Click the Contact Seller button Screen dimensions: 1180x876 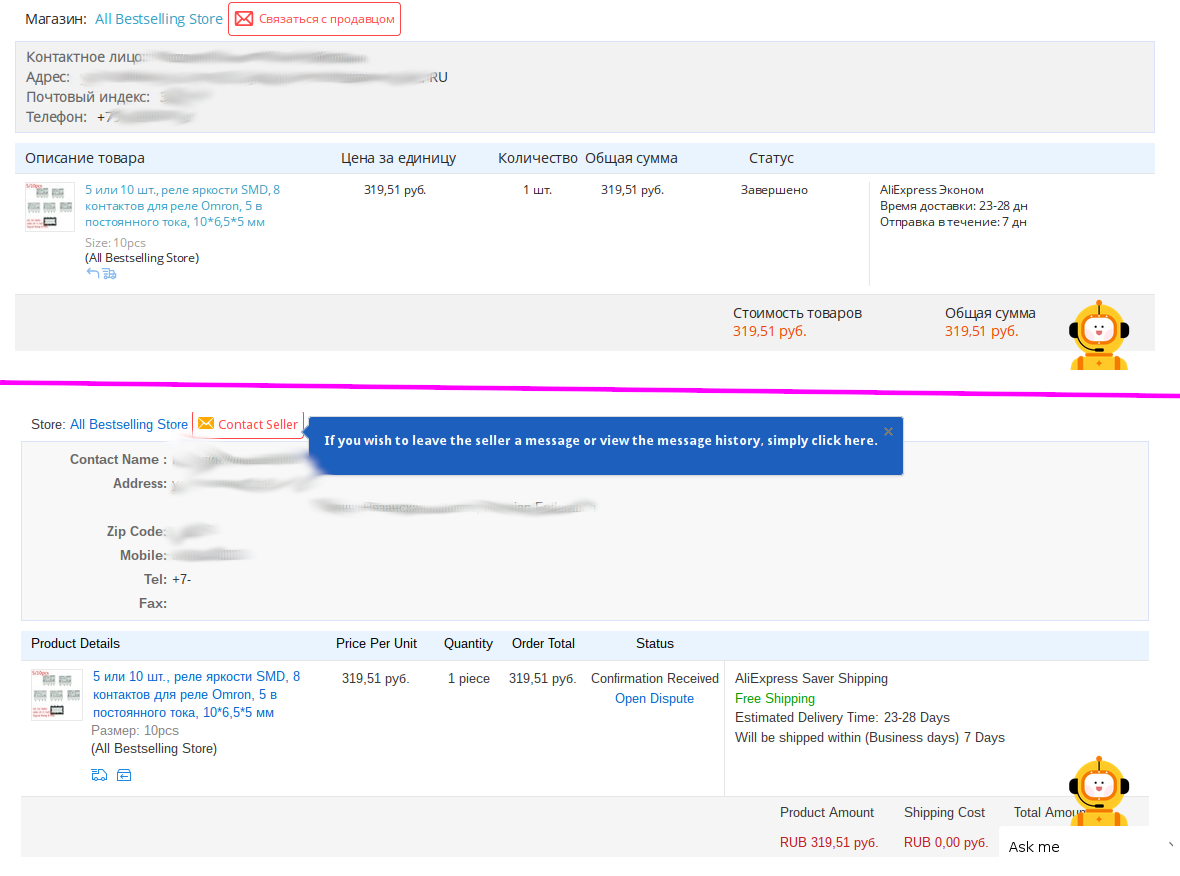pos(248,424)
